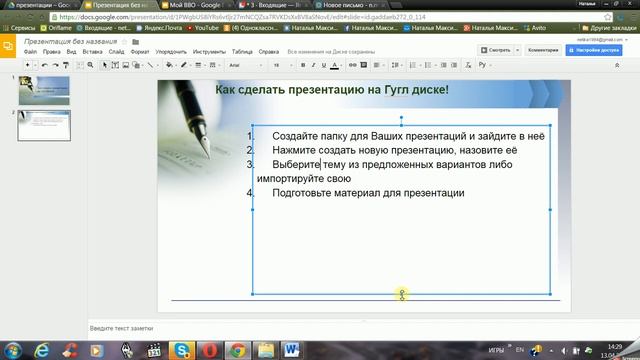Viewport: 640px width, 360px height.
Task: Open the line color pencil picker
Action: click(184, 65)
